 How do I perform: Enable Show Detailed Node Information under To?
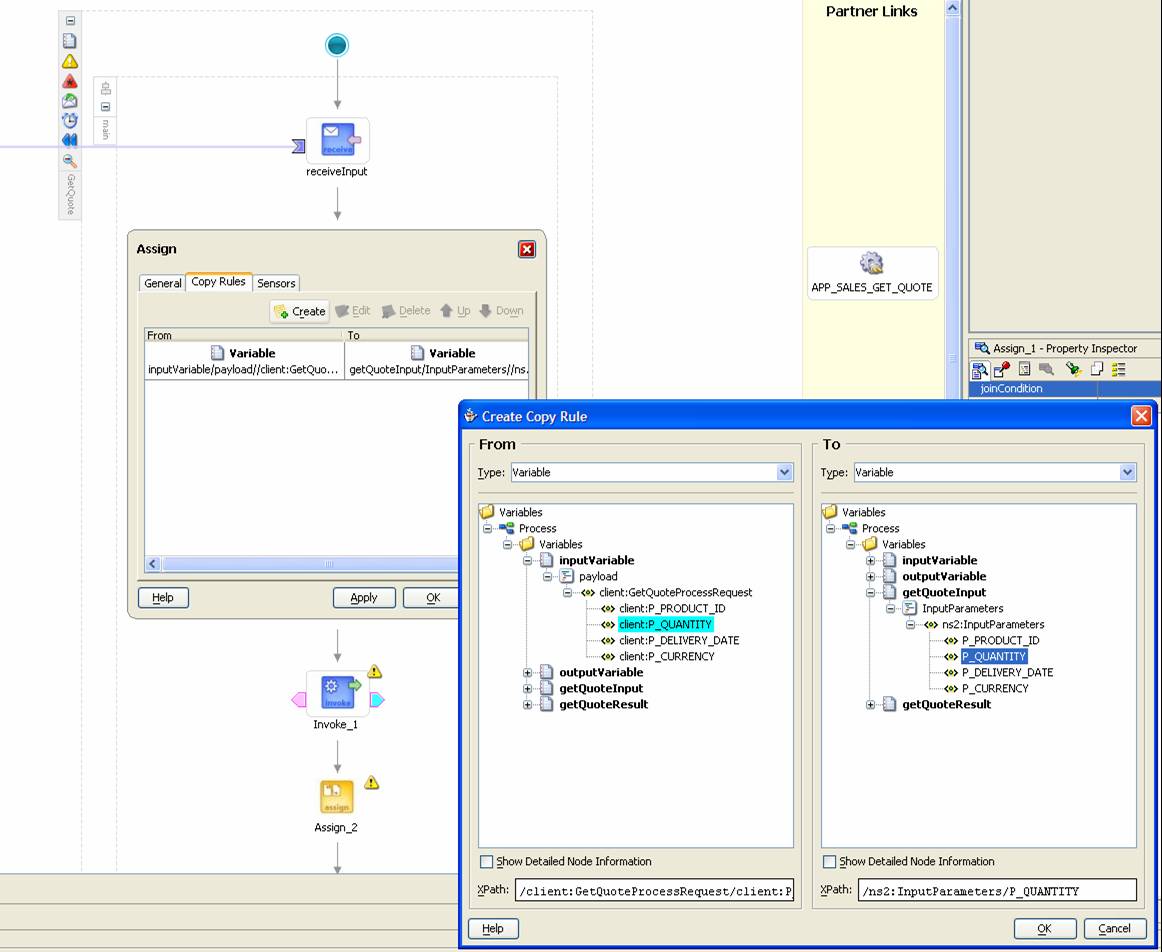pos(830,861)
